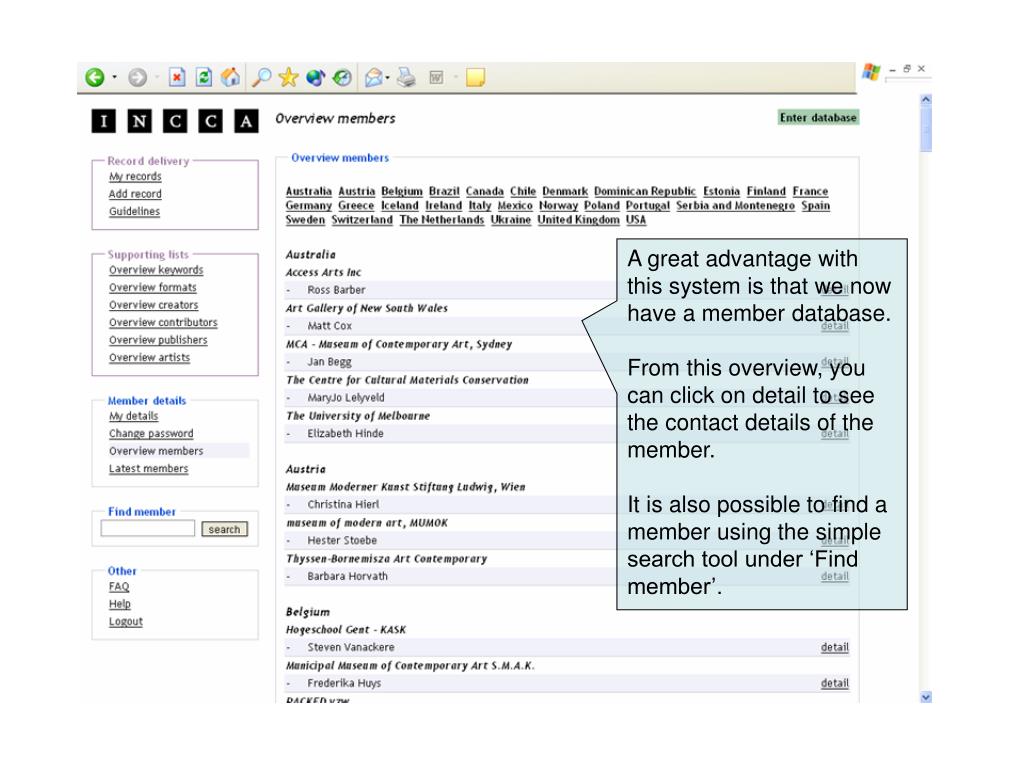Viewport: 1024px width, 768px height.
Task: Open the Change password link
Action: [152, 434]
